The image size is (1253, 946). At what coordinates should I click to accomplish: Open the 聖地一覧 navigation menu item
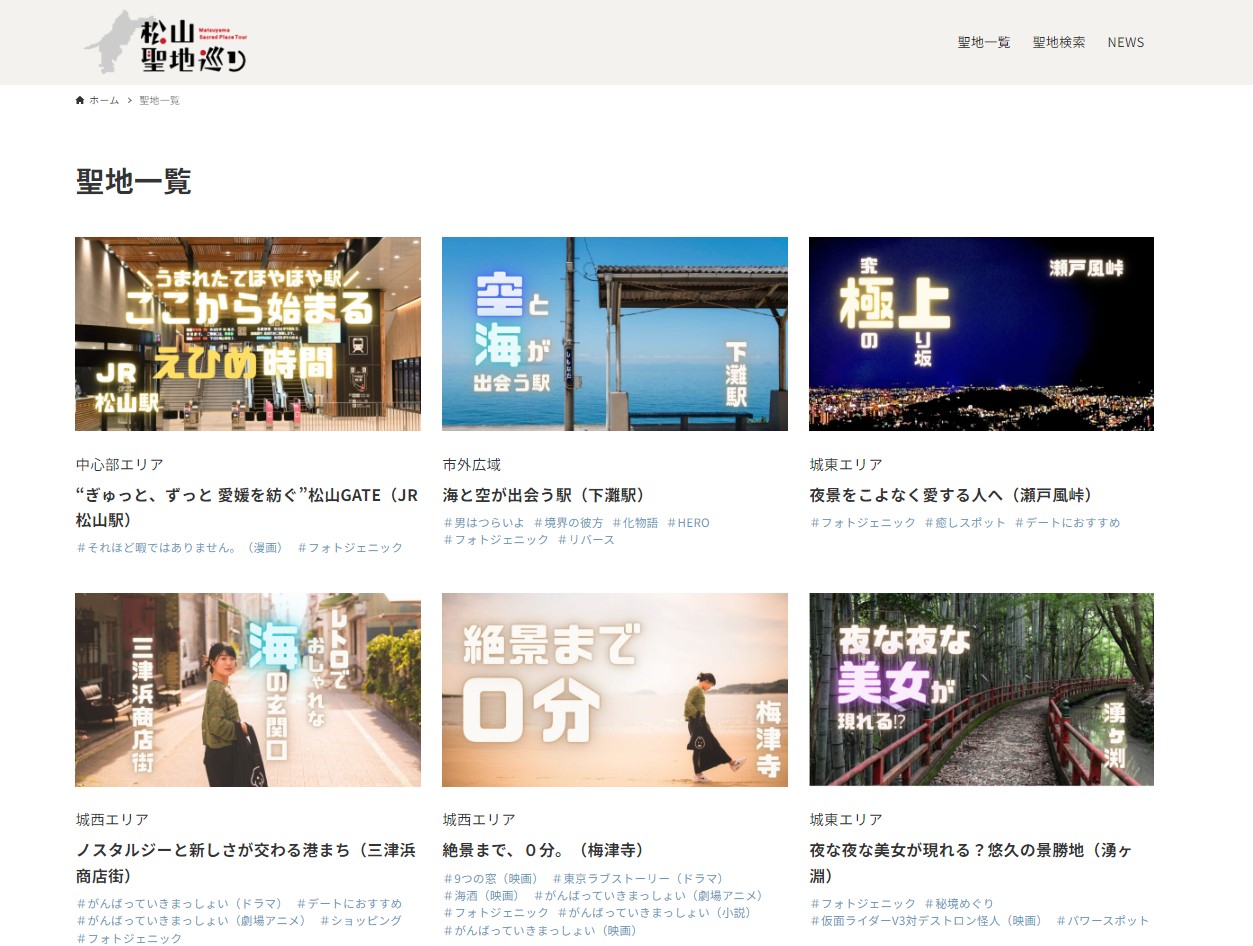click(x=984, y=42)
